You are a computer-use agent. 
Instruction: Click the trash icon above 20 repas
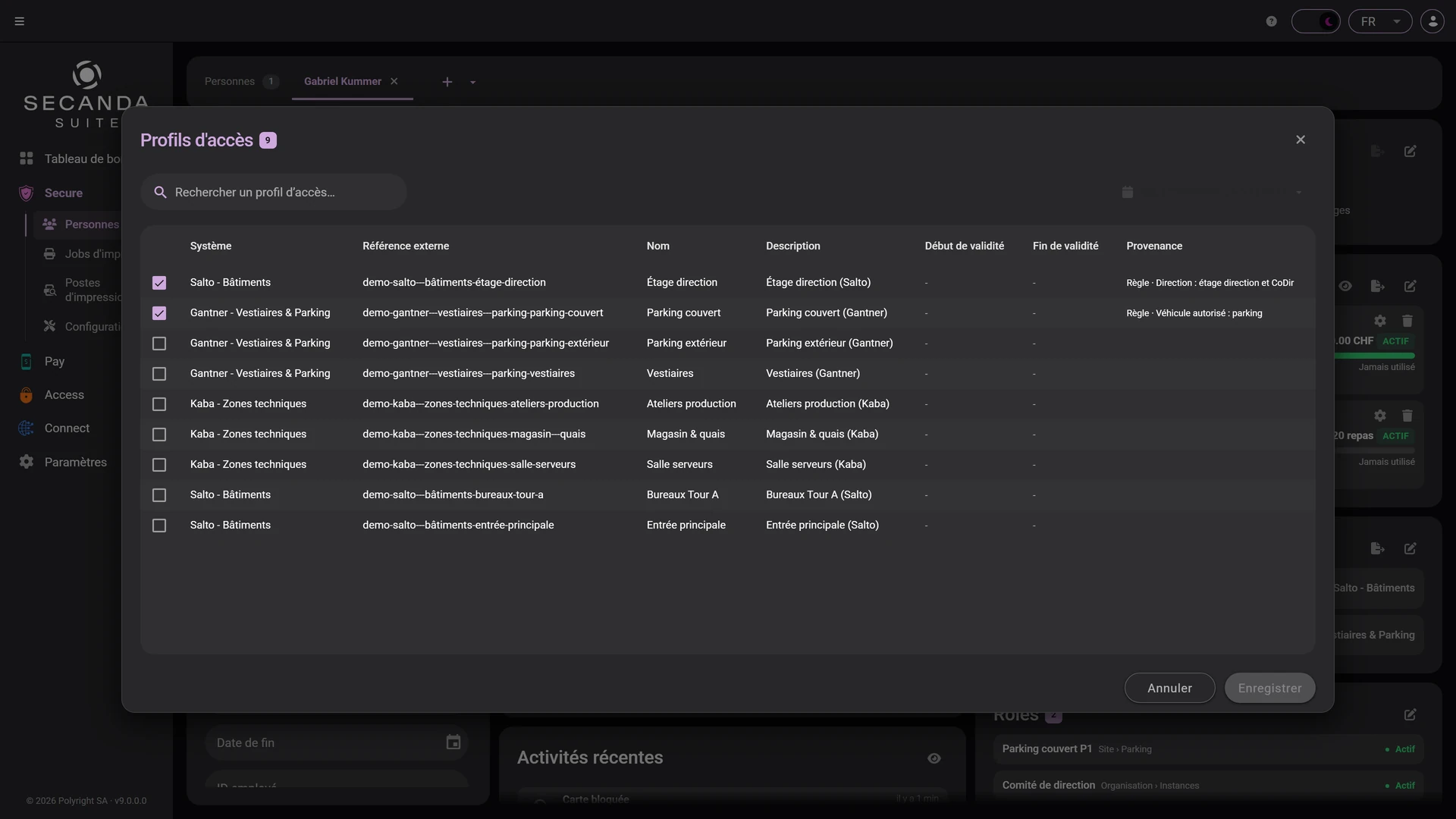(1407, 416)
